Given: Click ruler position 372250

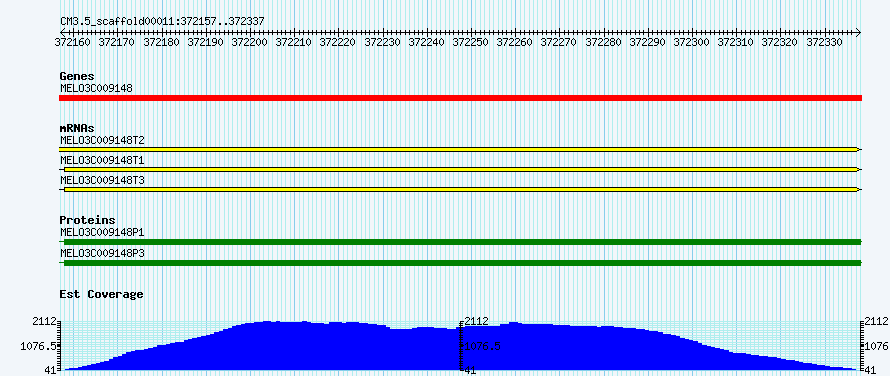Looking at the screenshot, I should click(471, 41).
